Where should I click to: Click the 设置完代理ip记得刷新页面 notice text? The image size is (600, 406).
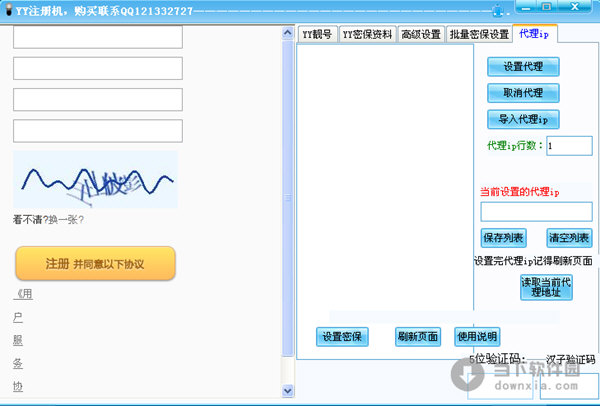533,261
